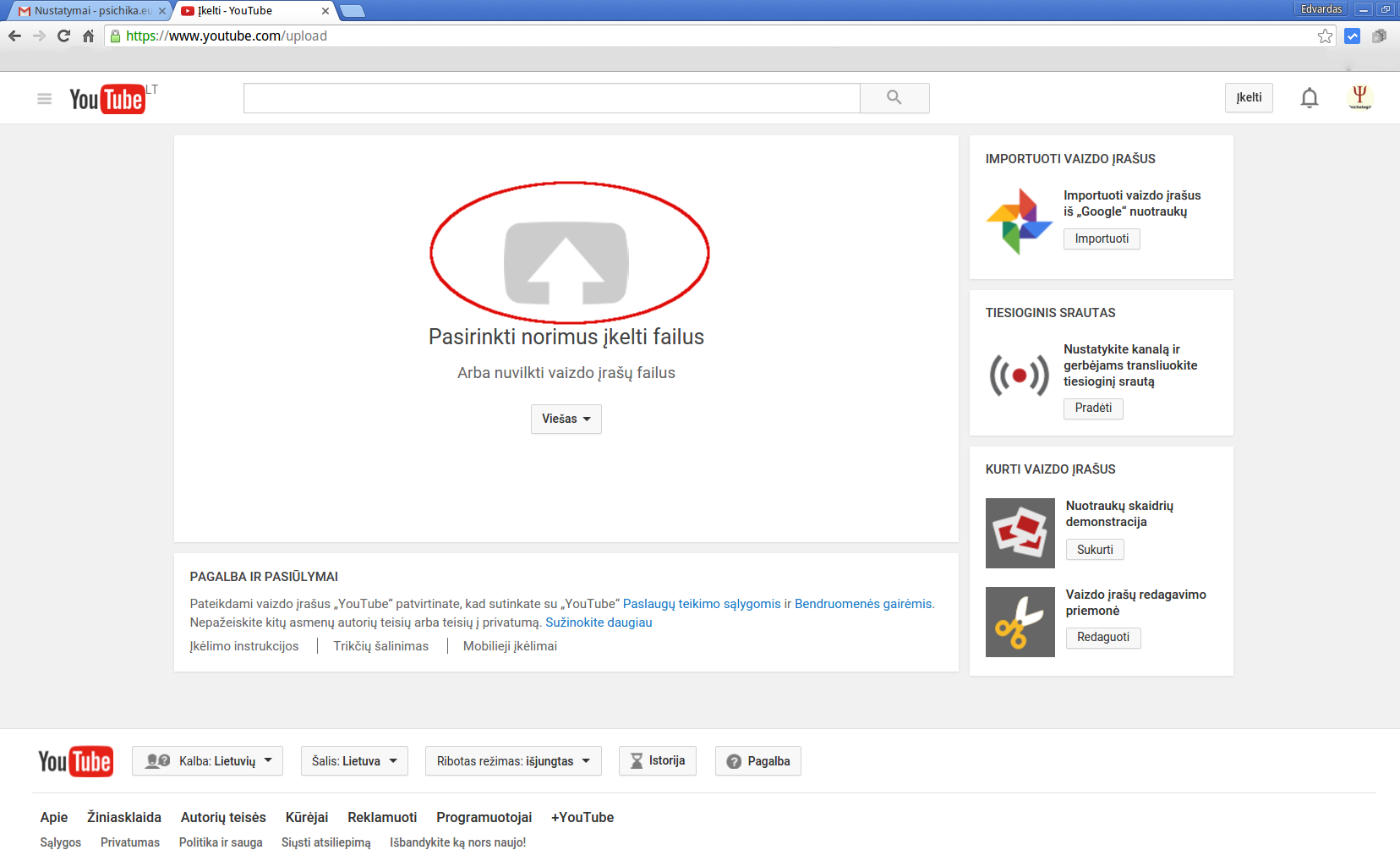Click the YouTube logo in the header
The image size is (1400, 850).
[107, 99]
